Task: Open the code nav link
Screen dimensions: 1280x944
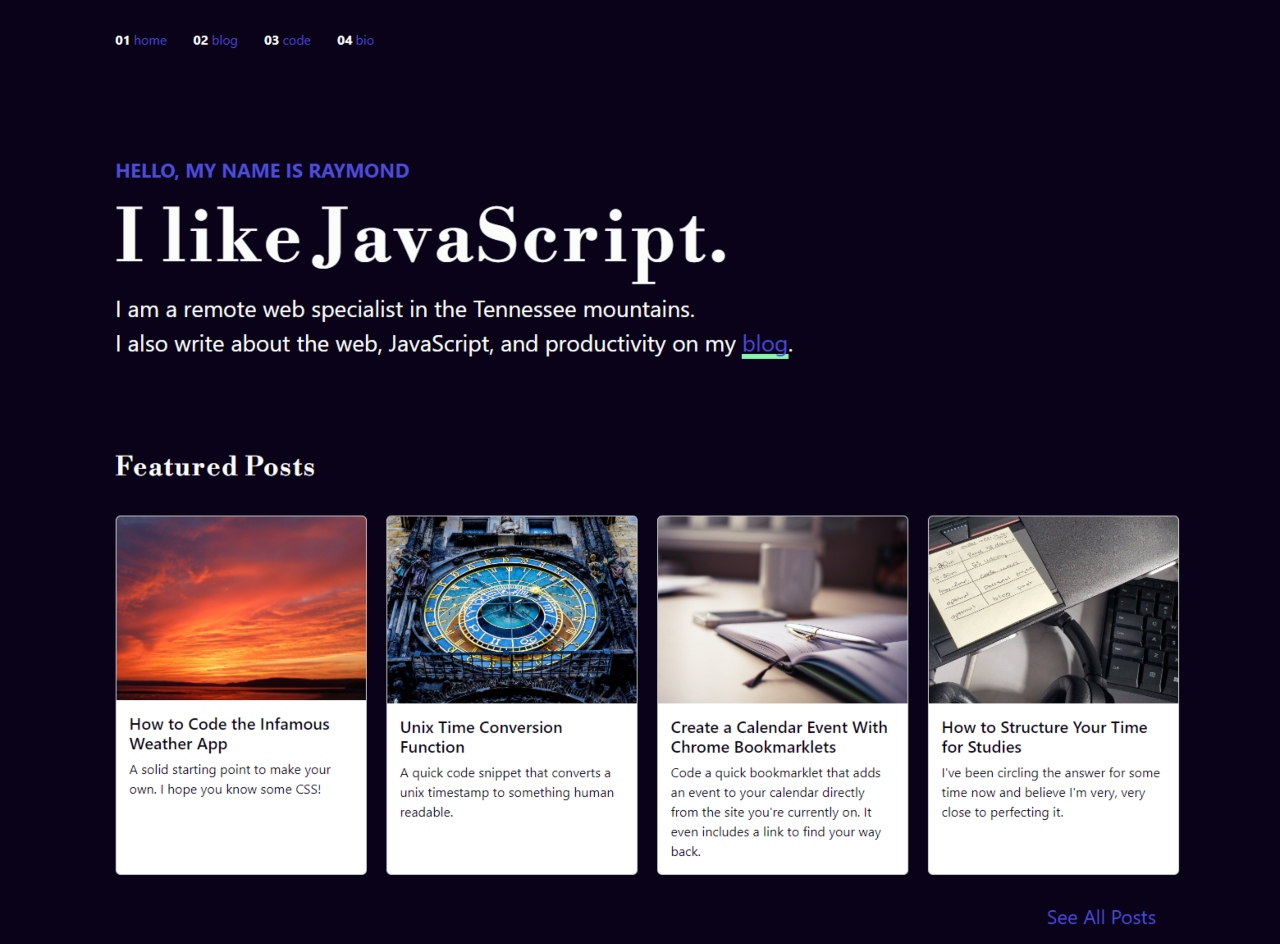Action: (297, 41)
